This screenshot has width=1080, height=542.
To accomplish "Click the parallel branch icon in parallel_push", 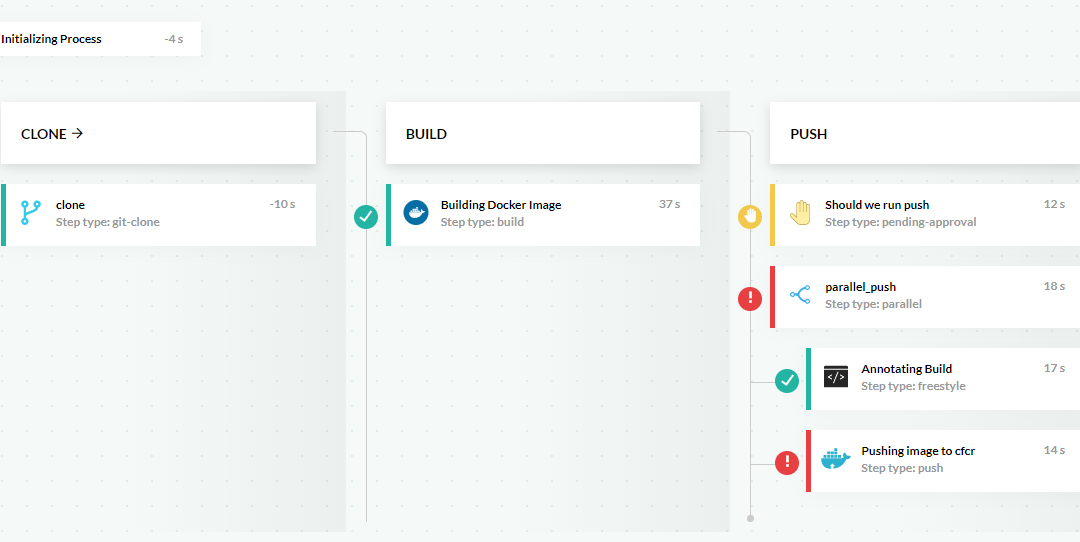I will coord(800,295).
